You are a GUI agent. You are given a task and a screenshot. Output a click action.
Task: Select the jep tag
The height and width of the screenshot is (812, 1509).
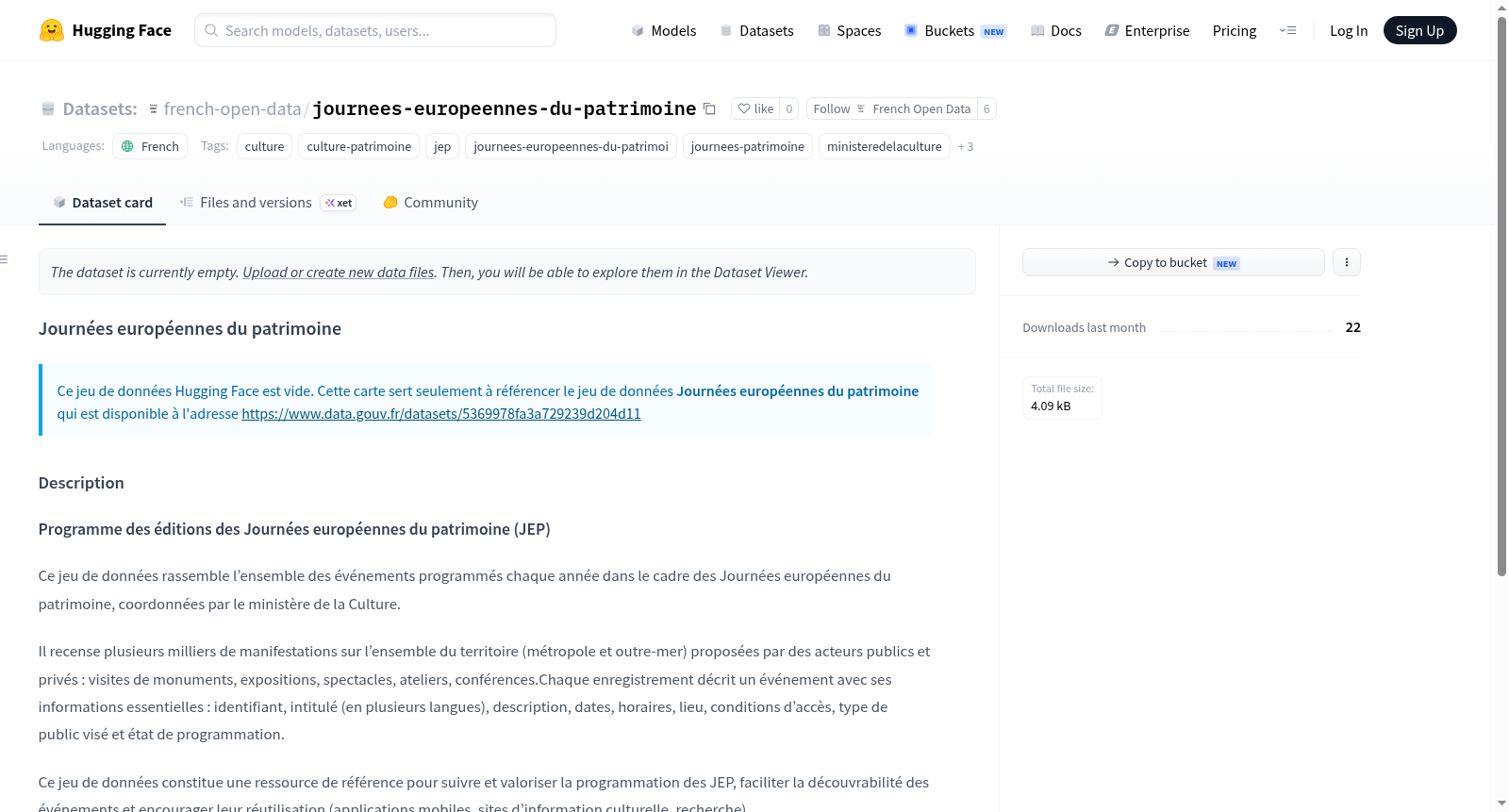[442, 146]
